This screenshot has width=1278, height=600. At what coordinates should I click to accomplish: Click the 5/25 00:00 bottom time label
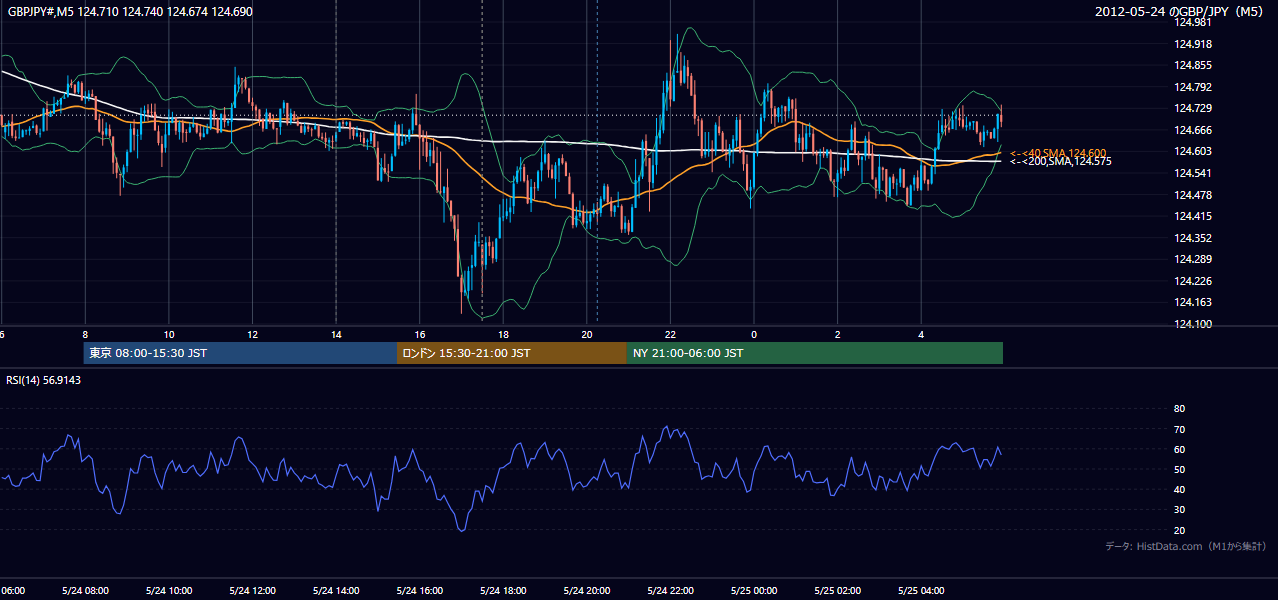754,591
